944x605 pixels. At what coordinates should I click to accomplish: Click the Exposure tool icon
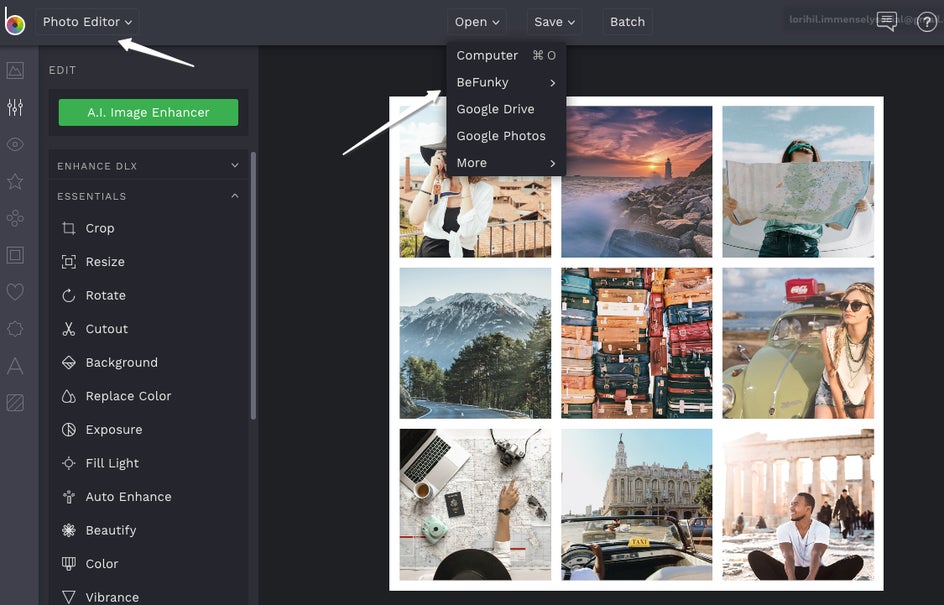click(69, 430)
